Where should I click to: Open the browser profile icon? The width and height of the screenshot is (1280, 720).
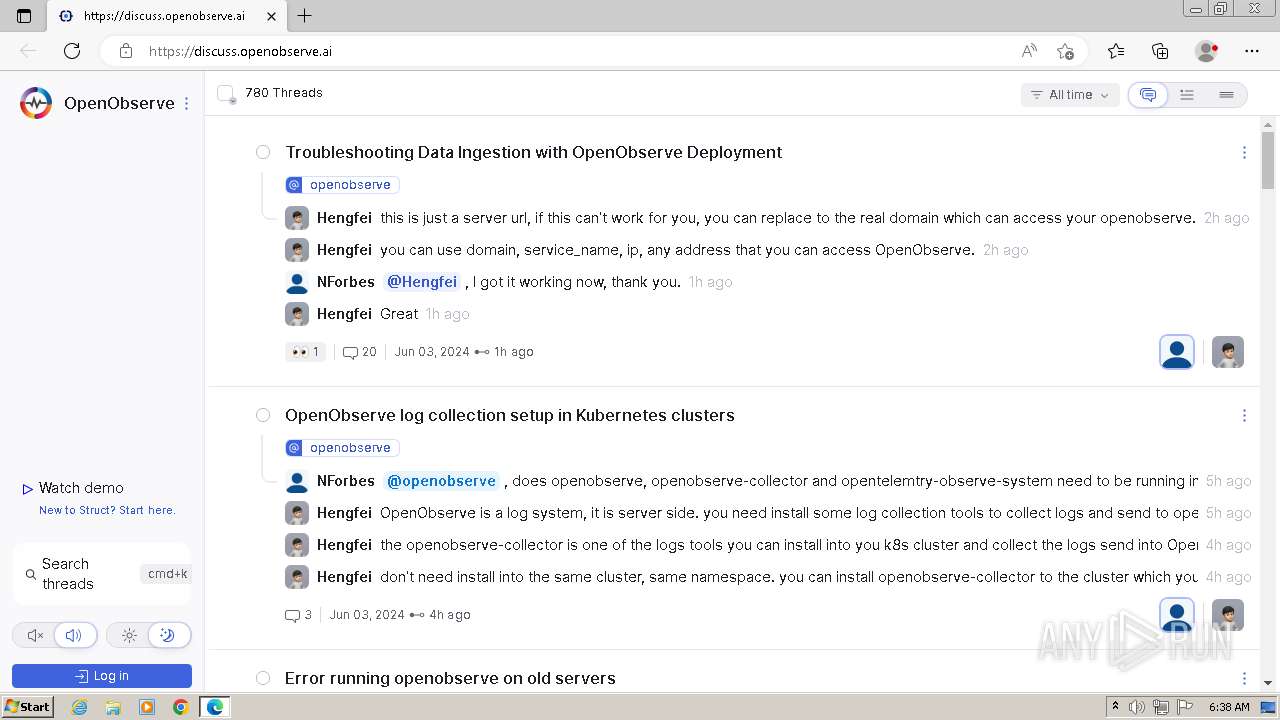pyautogui.click(x=1207, y=51)
